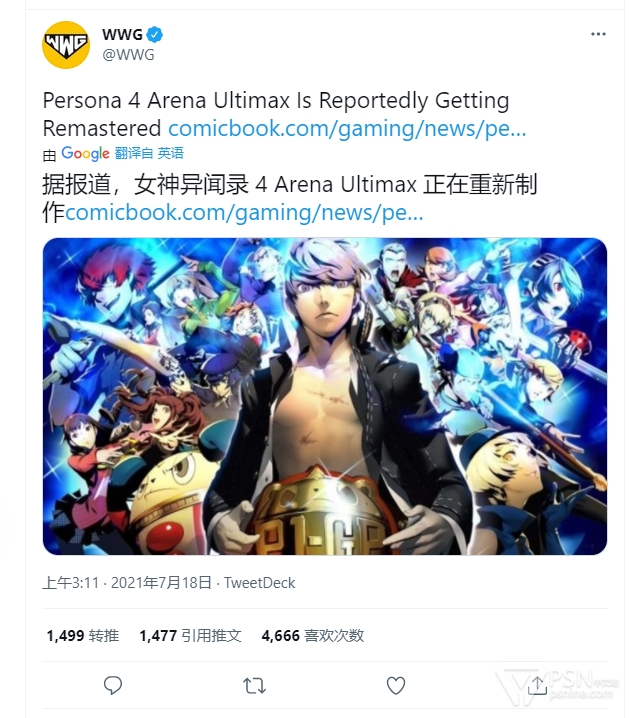
Task: Click the Google translation logo
Action: [x=85, y=153]
